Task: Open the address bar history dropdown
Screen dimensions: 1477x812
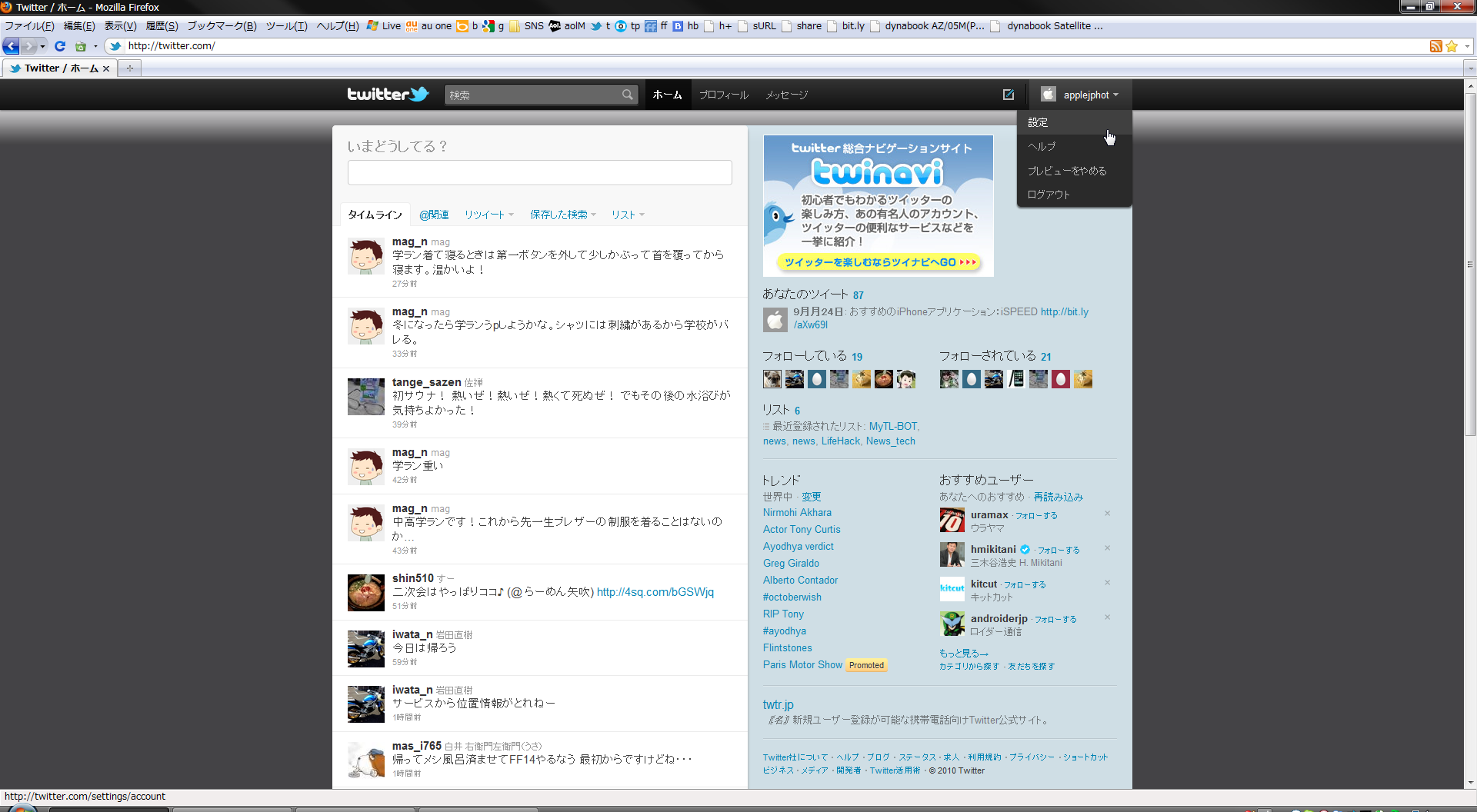Action: click(1467, 46)
